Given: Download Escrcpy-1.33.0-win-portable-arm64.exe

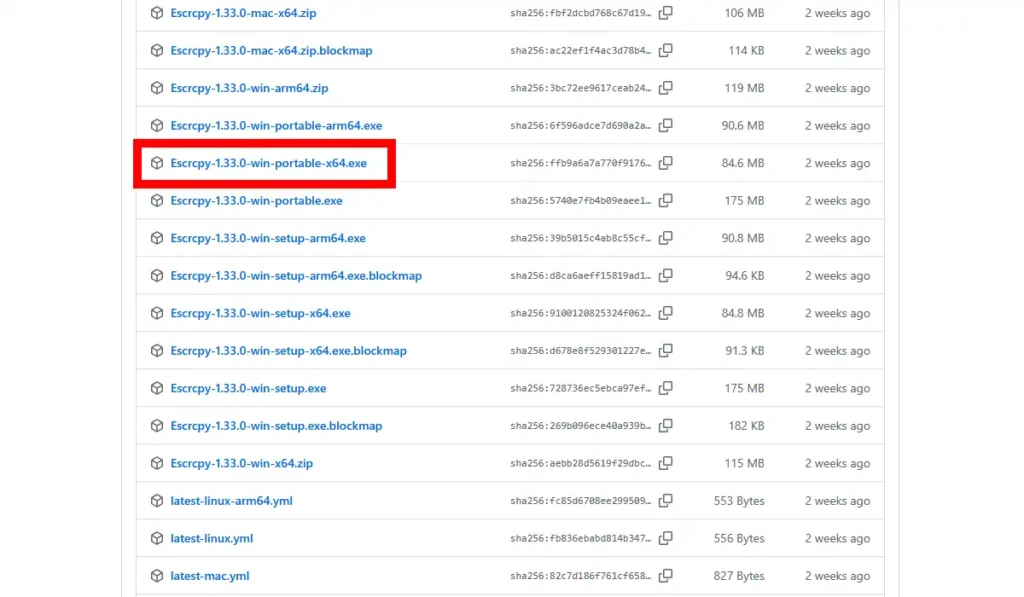Looking at the screenshot, I should point(276,126).
